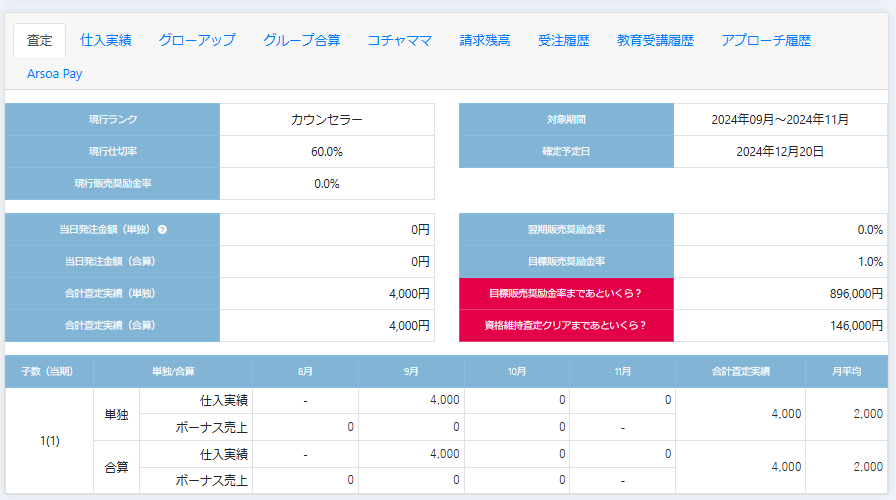Click the red 目標販売奨励金率まであといくら？ label
The width and height of the screenshot is (896, 500).
pos(566,293)
